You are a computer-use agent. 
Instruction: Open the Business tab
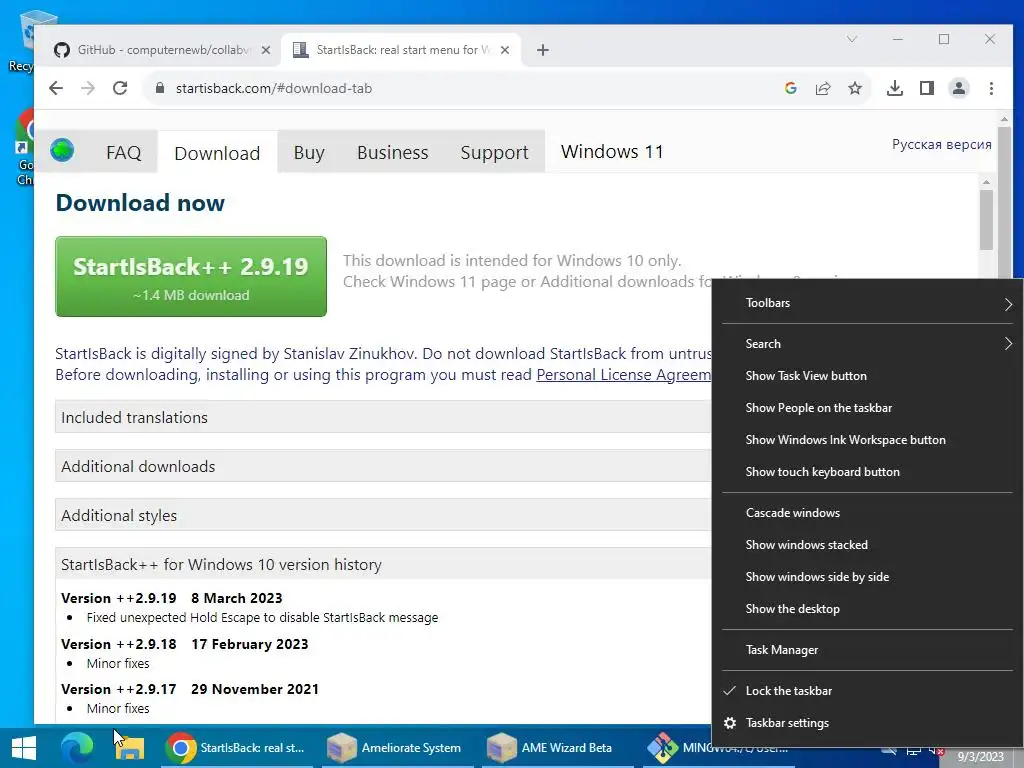click(x=392, y=153)
